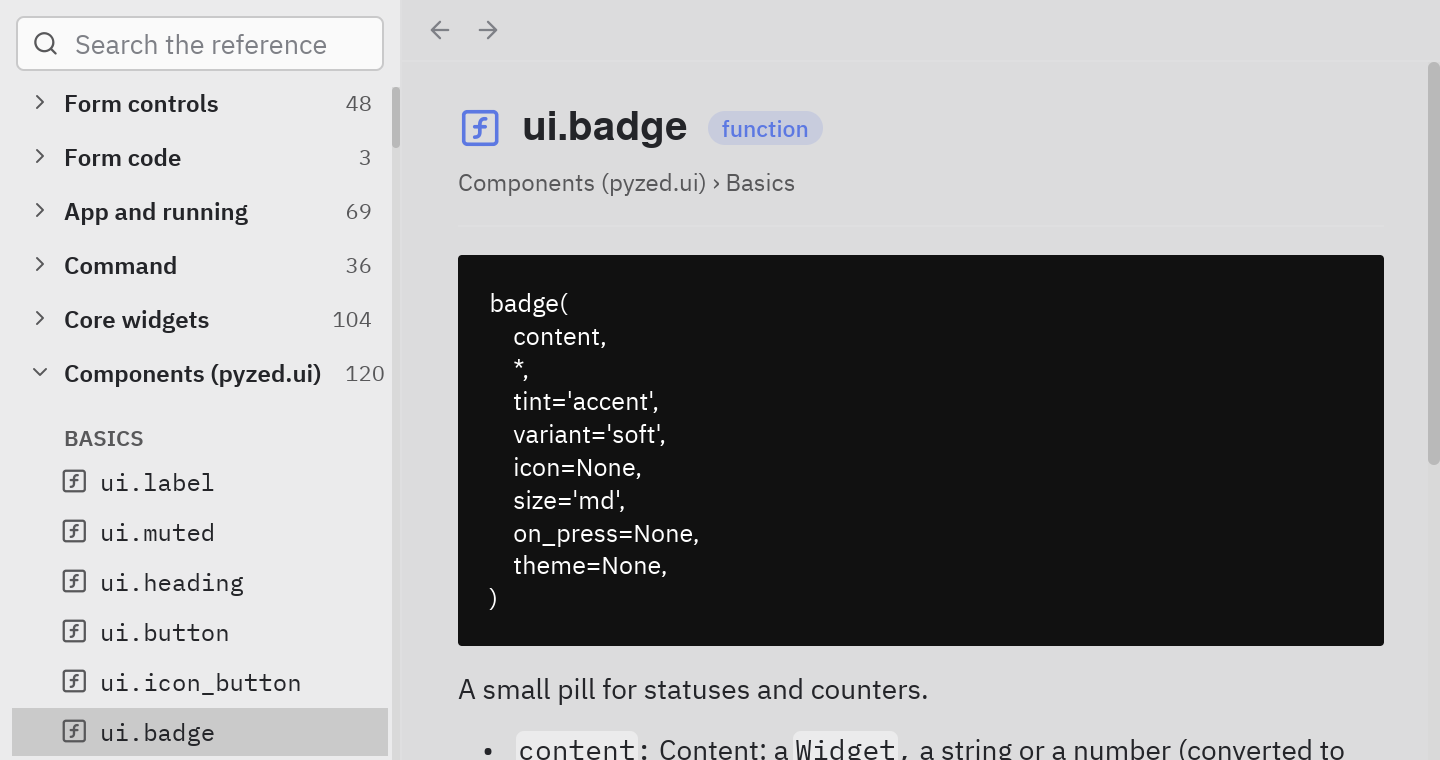1440x760 pixels.
Task: Click the ui.badge page title
Action: pos(605,127)
